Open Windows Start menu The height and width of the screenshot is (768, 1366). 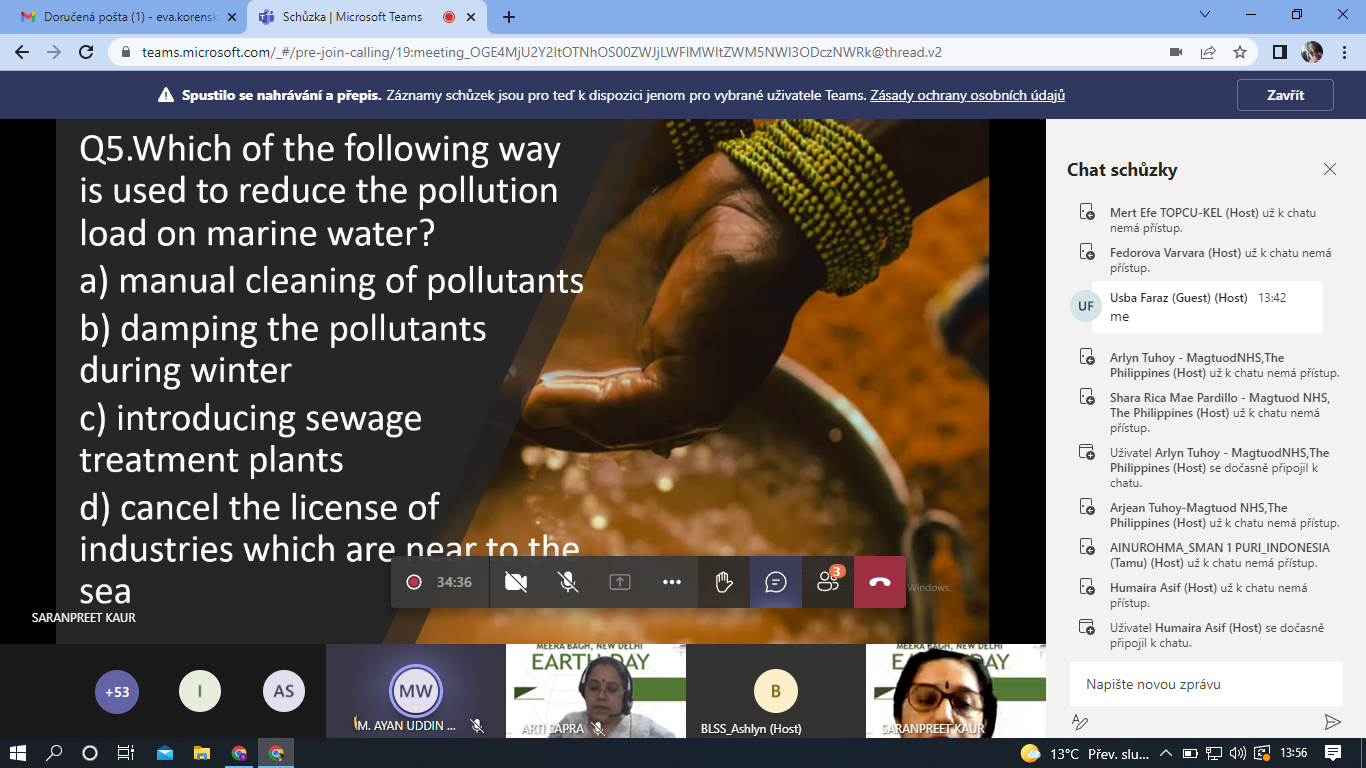pos(18,753)
